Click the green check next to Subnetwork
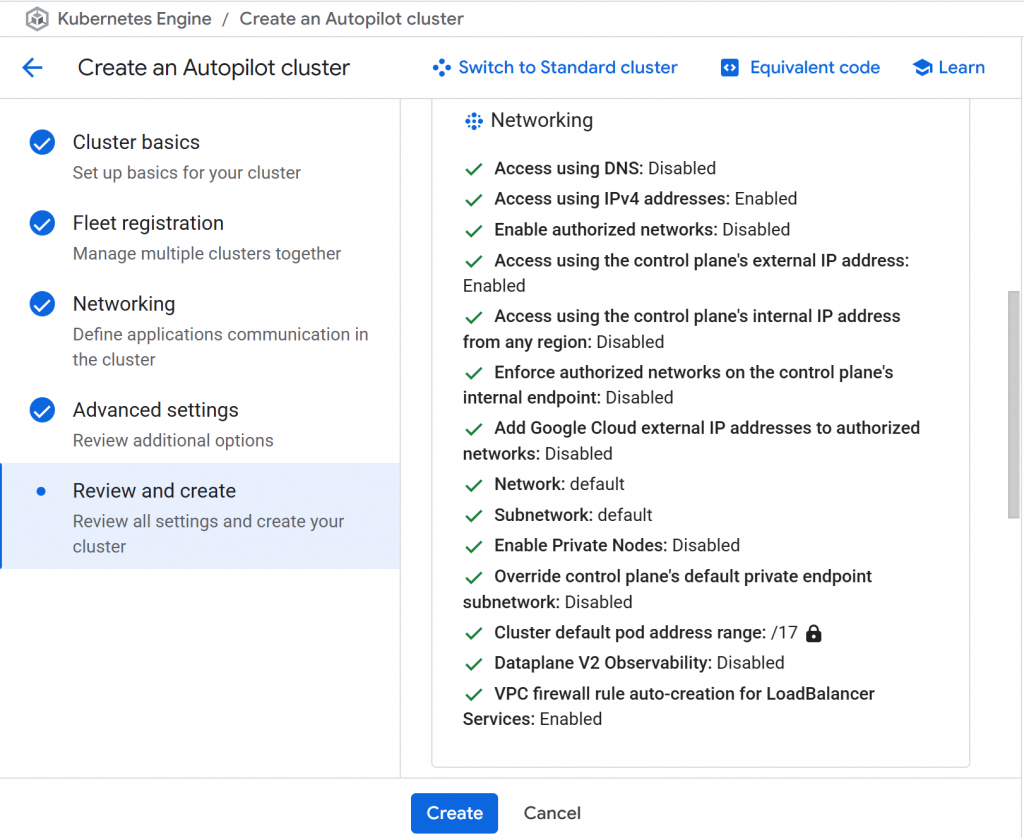 [x=474, y=516]
